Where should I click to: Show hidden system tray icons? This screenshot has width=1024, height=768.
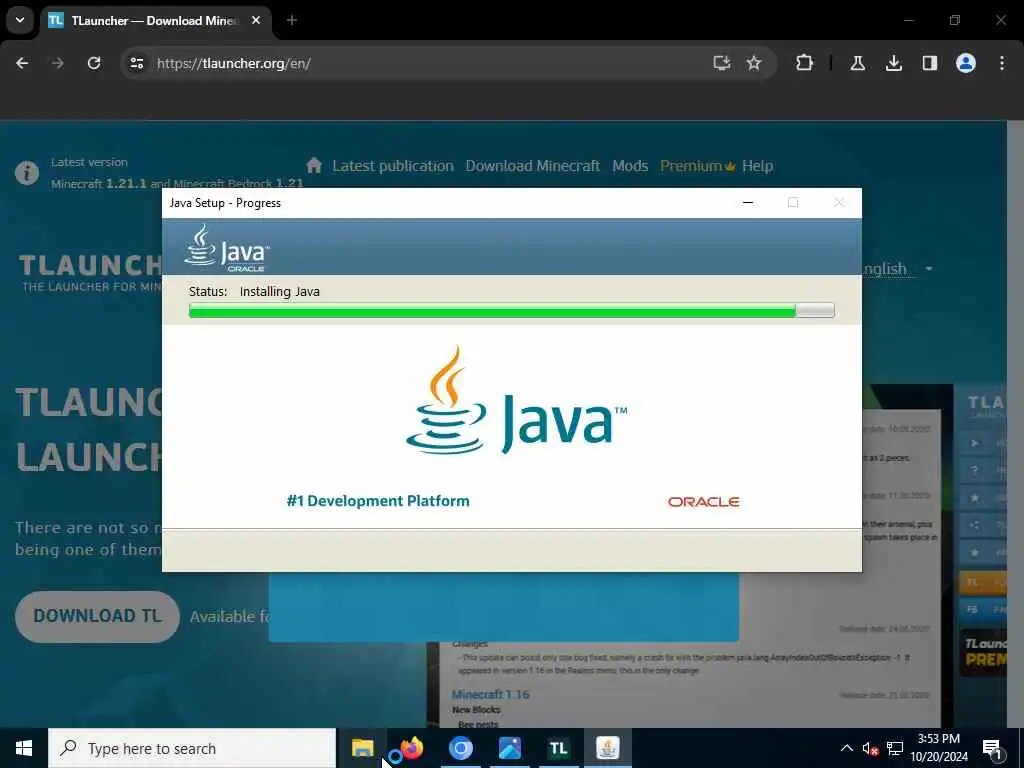pos(846,748)
